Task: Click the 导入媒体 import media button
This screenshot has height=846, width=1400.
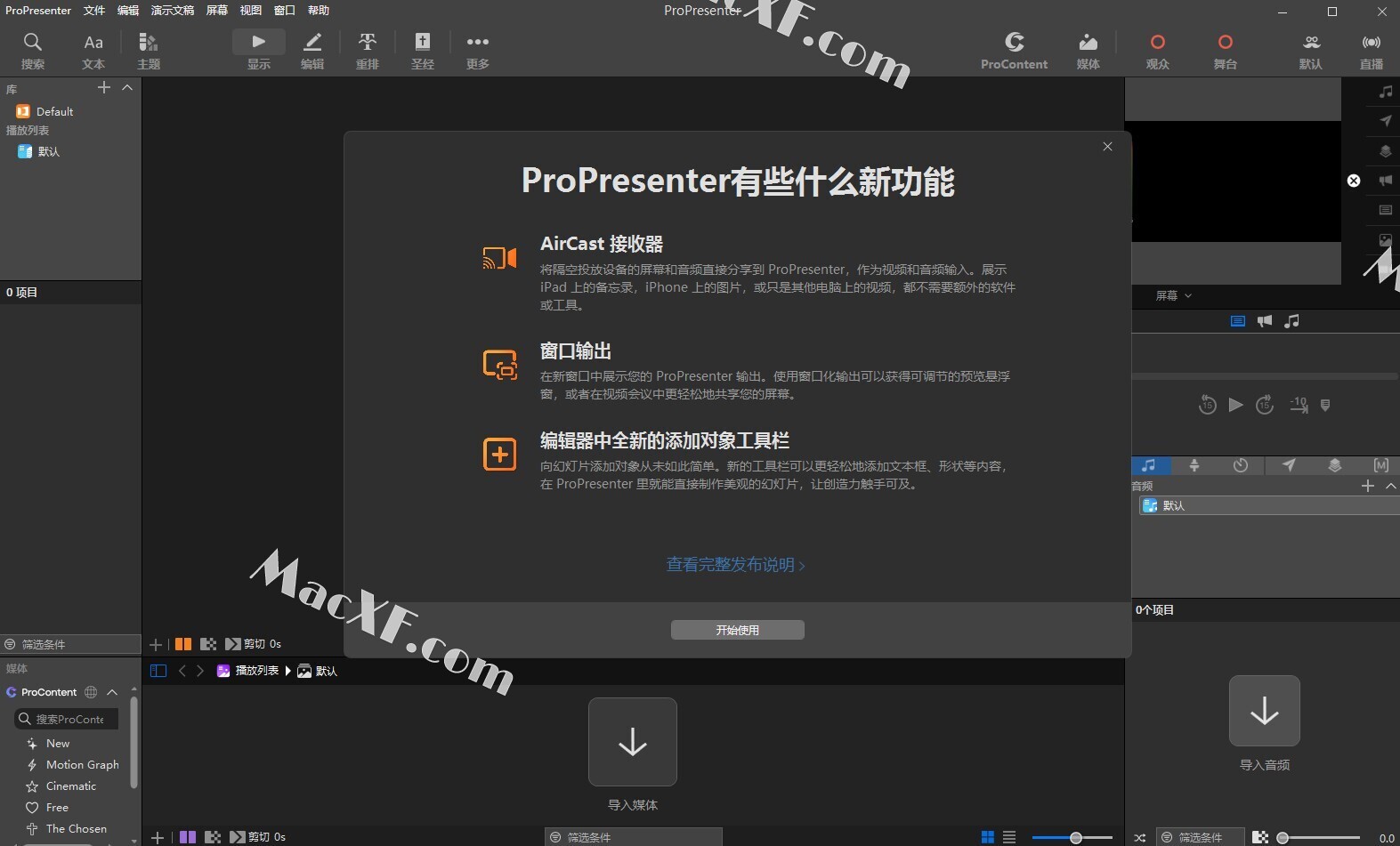Action: [x=633, y=742]
